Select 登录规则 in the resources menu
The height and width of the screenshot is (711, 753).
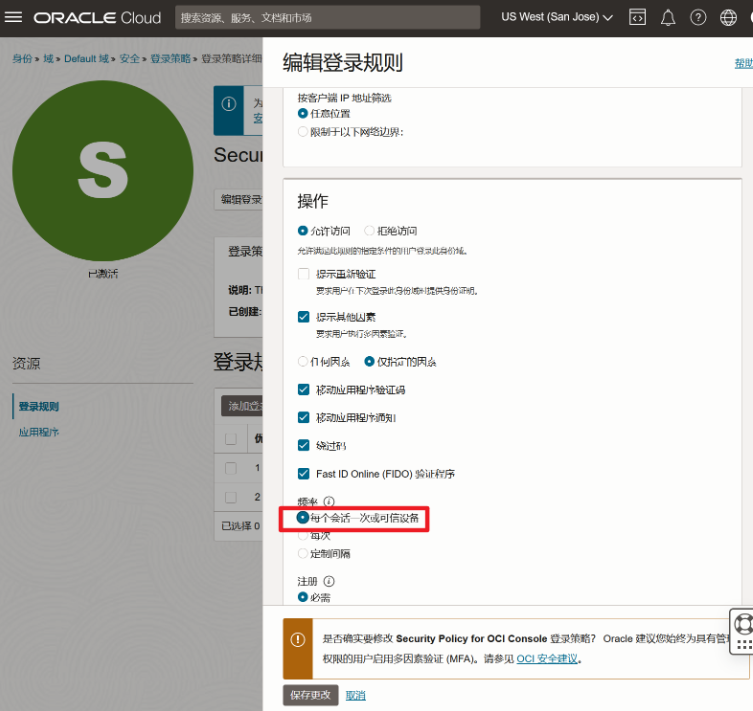[38, 407]
